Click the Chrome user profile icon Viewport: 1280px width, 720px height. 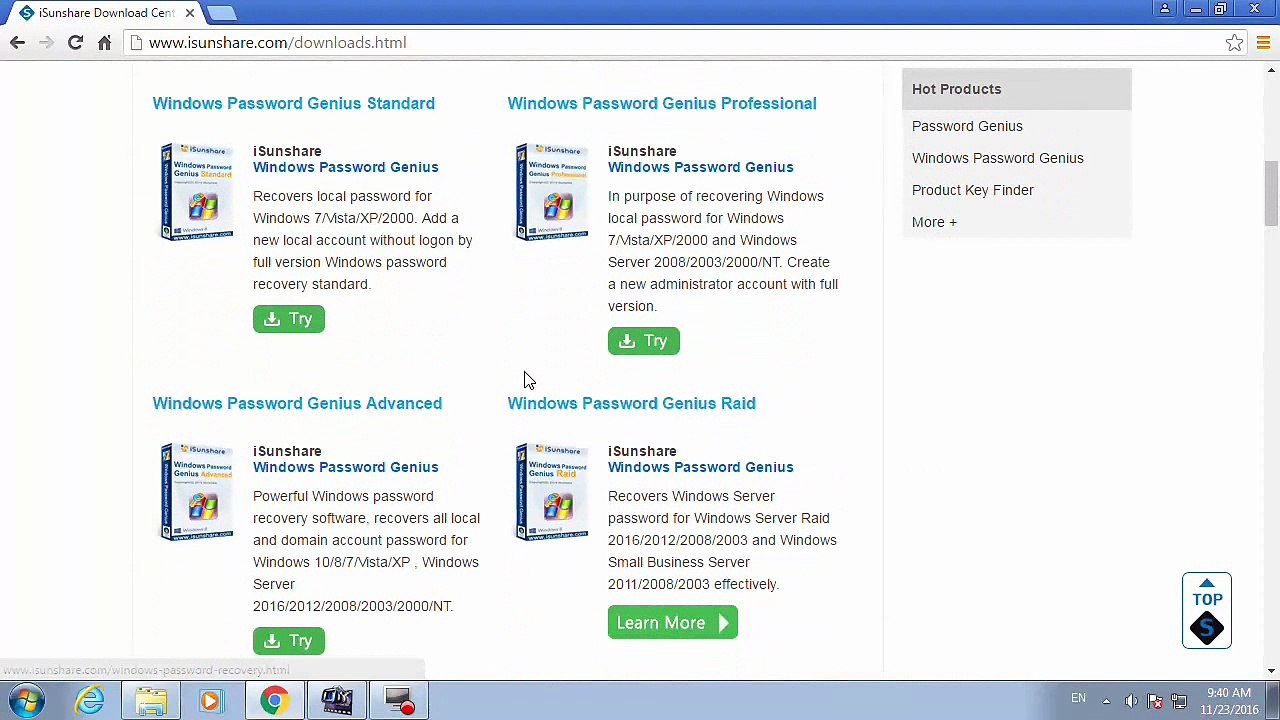(1165, 9)
